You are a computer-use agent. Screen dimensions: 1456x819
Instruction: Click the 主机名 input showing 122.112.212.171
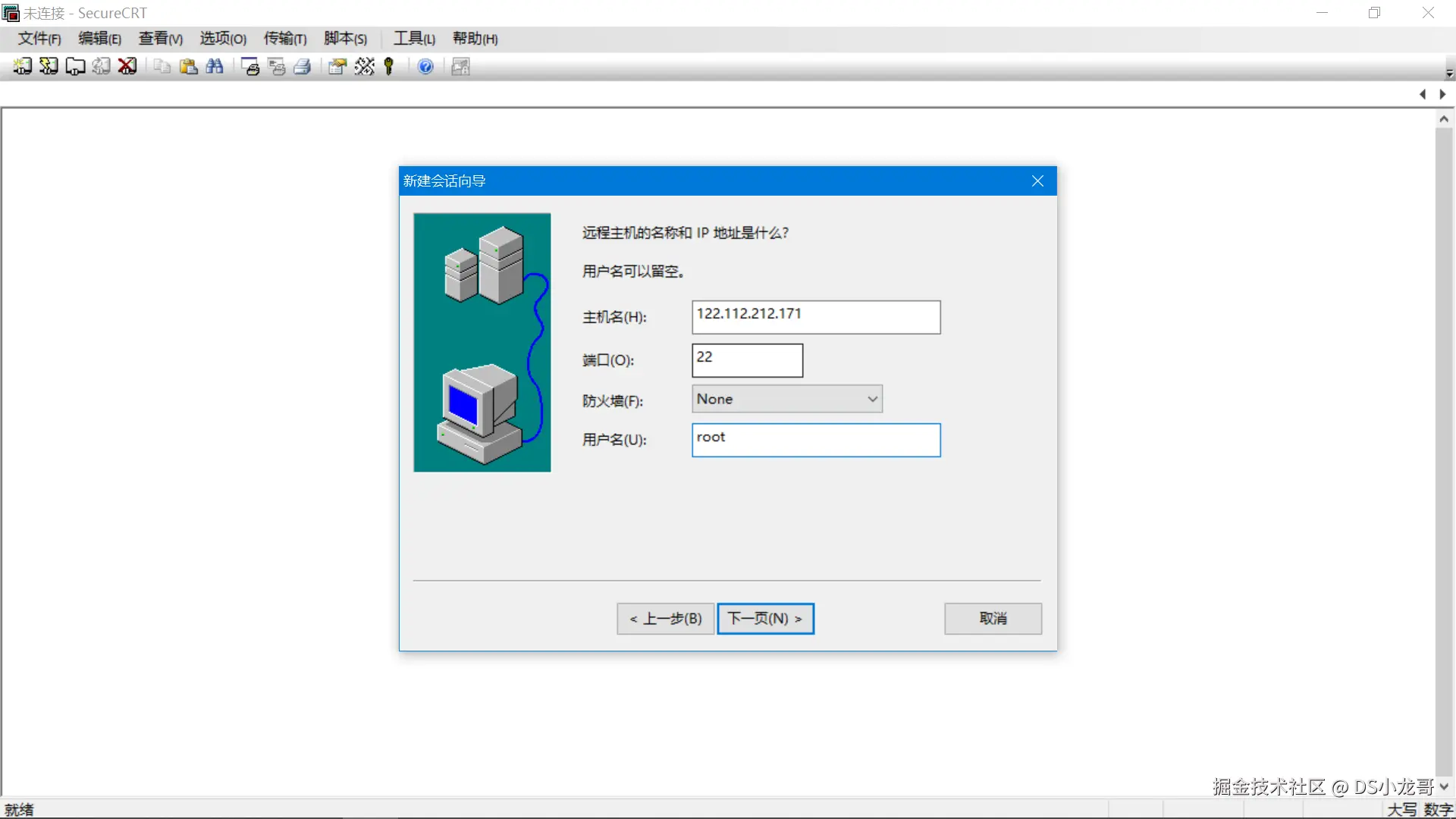click(815, 317)
